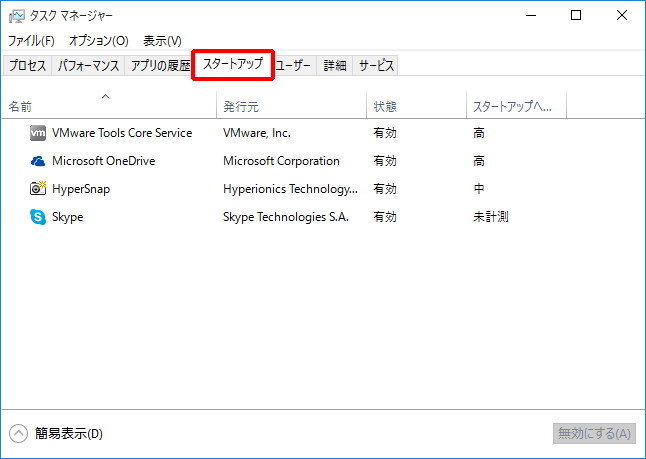Select the HyperSnap entry name
Screen dimensions: 646x459
click(x=81, y=189)
